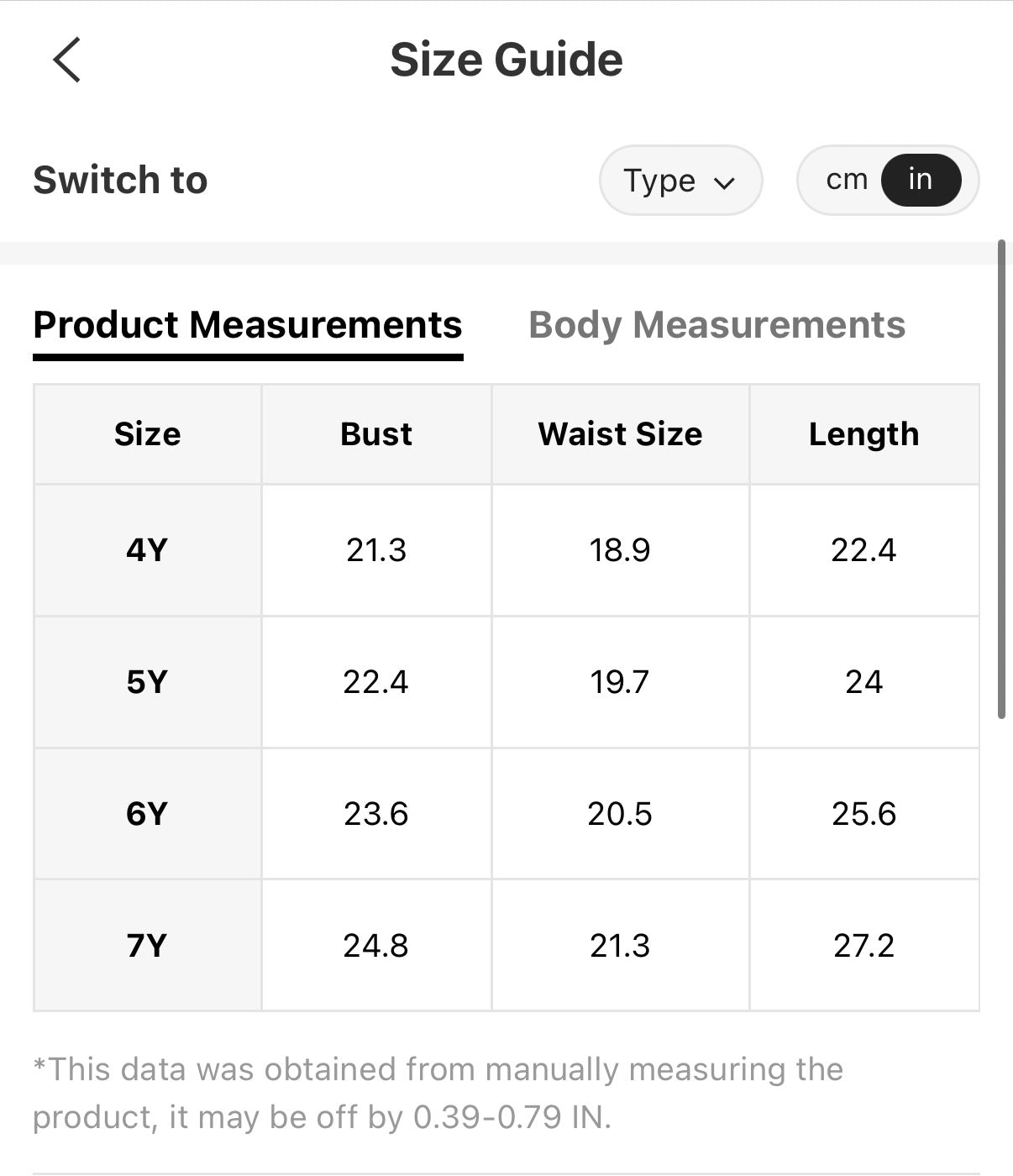Click the Waist Size column header

click(x=620, y=434)
